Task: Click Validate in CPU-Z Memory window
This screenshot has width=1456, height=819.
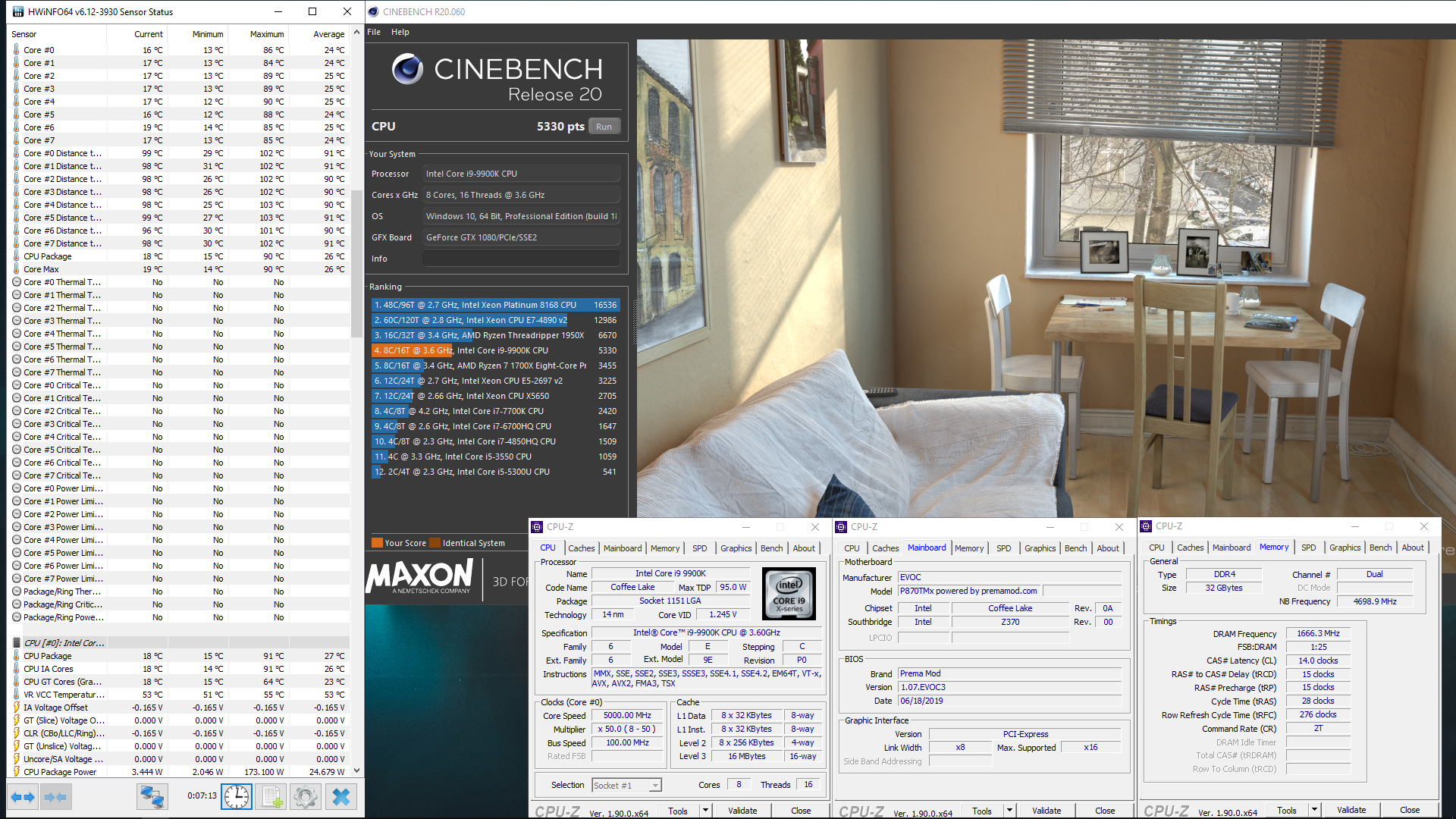Action: [1351, 810]
